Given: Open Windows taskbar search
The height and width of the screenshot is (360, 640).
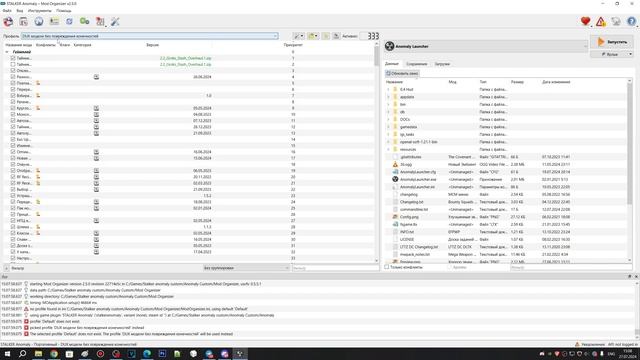Looking at the screenshot, I should (22, 354).
